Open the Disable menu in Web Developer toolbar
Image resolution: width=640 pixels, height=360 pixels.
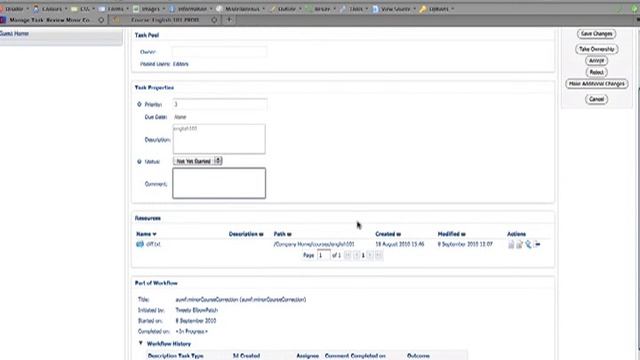tap(15, 9)
